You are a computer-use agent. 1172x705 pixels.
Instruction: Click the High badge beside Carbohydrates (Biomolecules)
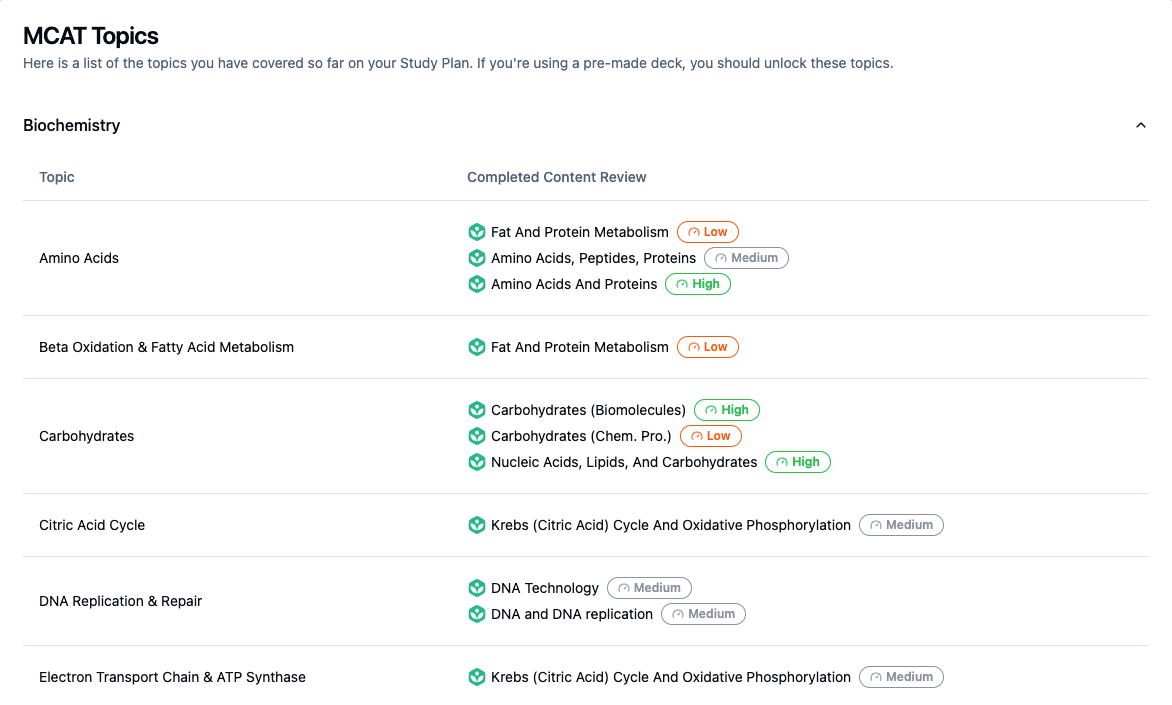pos(727,410)
